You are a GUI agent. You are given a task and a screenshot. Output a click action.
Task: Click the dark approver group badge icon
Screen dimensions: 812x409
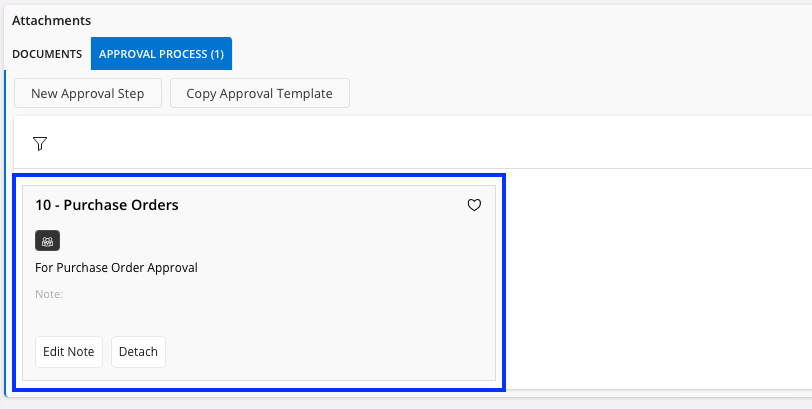tap(48, 240)
